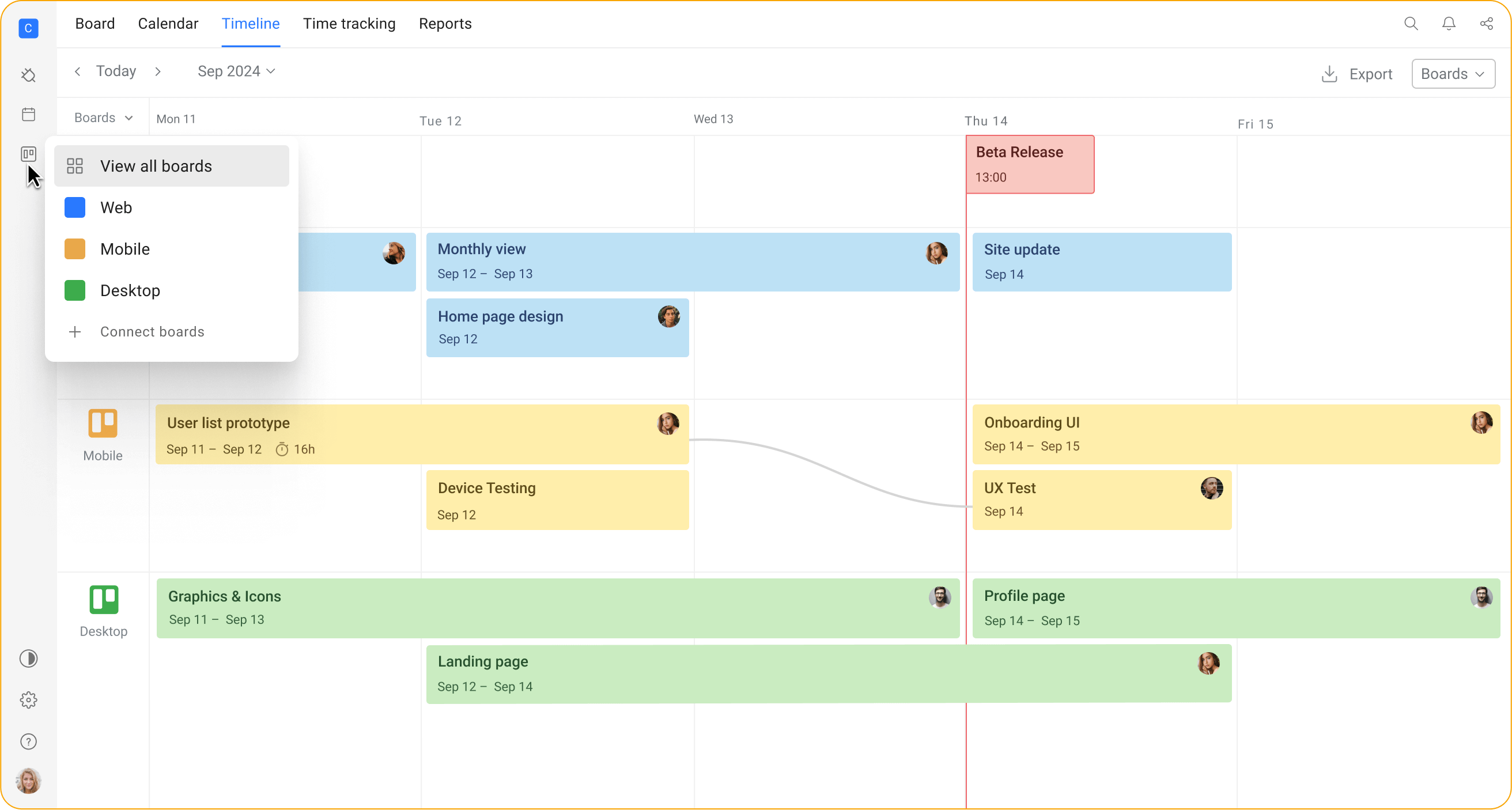The image size is (1512, 810).
Task: Toggle dark mode via the contrast icon
Action: click(28, 658)
